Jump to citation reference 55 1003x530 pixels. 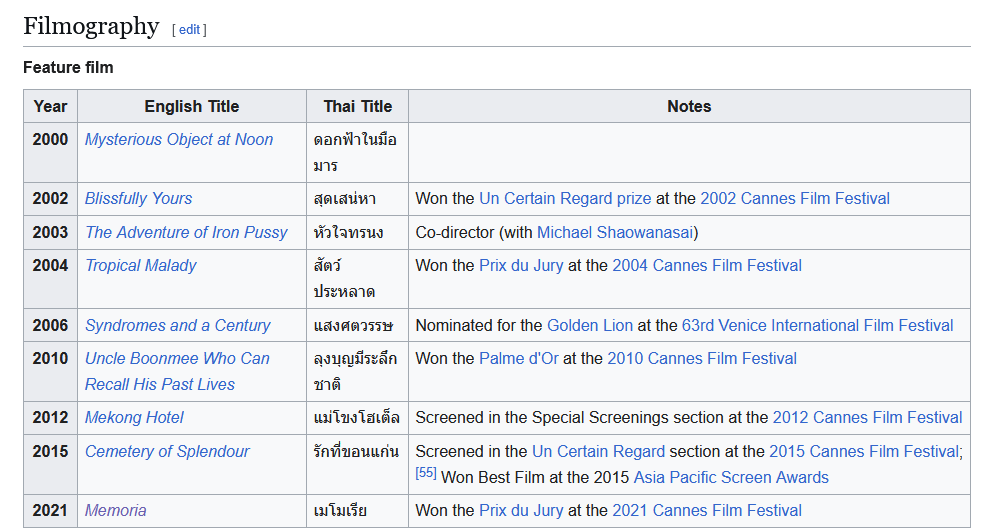click(x=426, y=473)
